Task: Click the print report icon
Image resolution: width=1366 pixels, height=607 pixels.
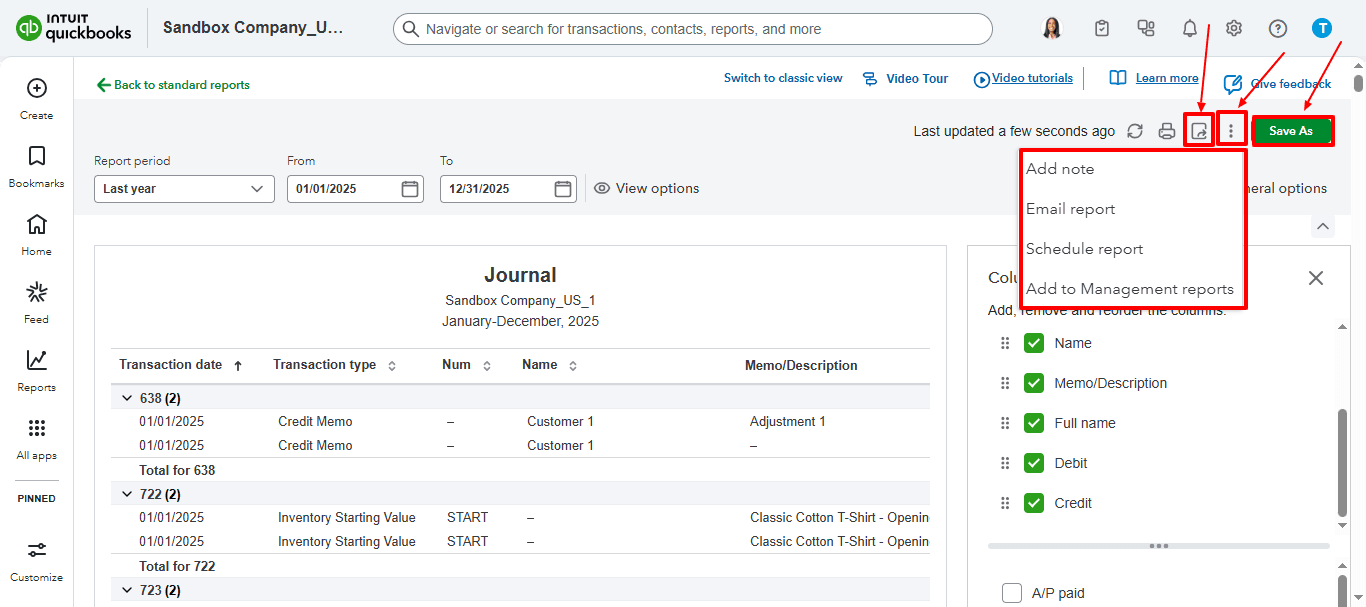Action: click(x=1166, y=131)
